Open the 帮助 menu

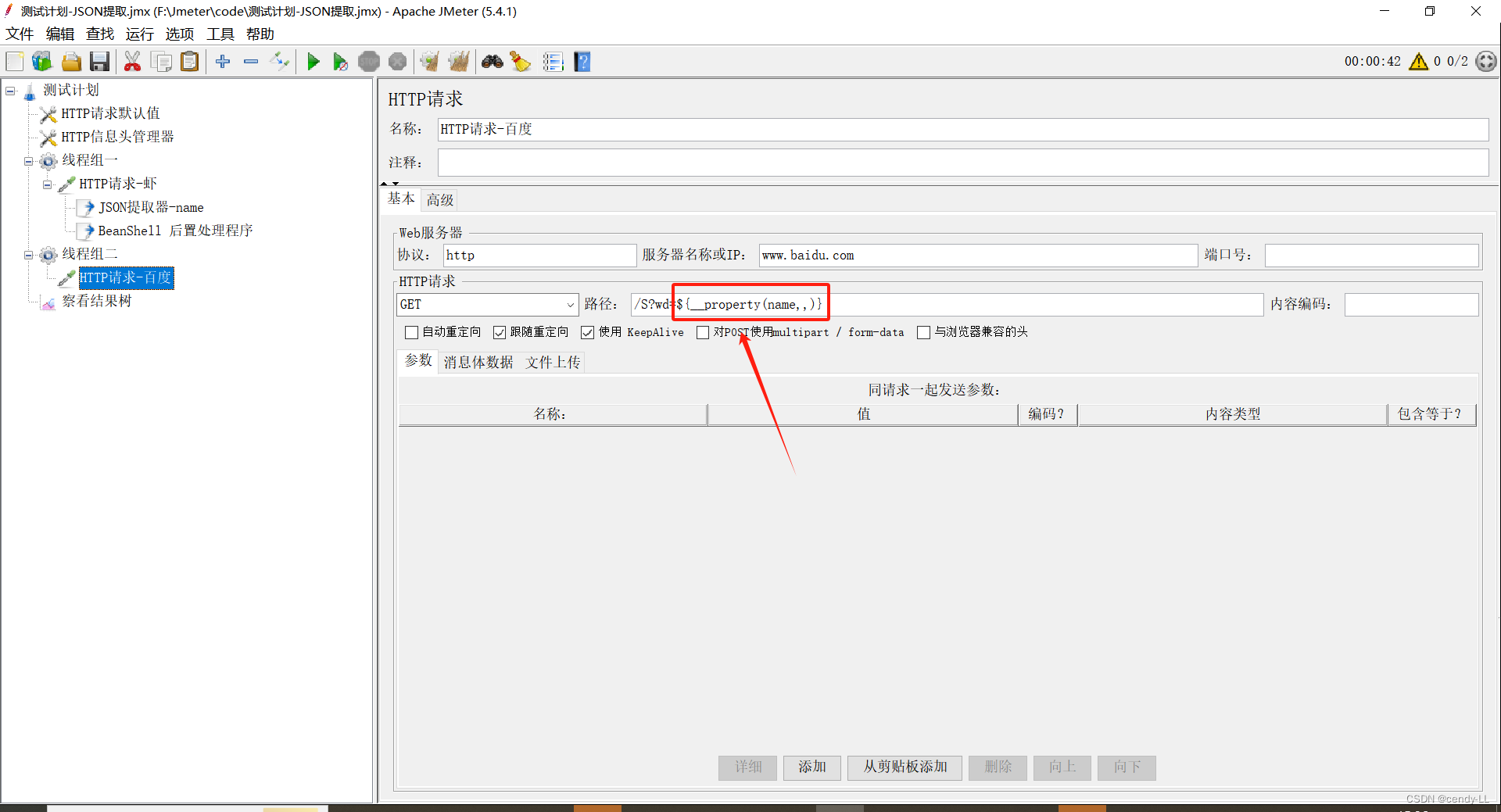(260, 34)
